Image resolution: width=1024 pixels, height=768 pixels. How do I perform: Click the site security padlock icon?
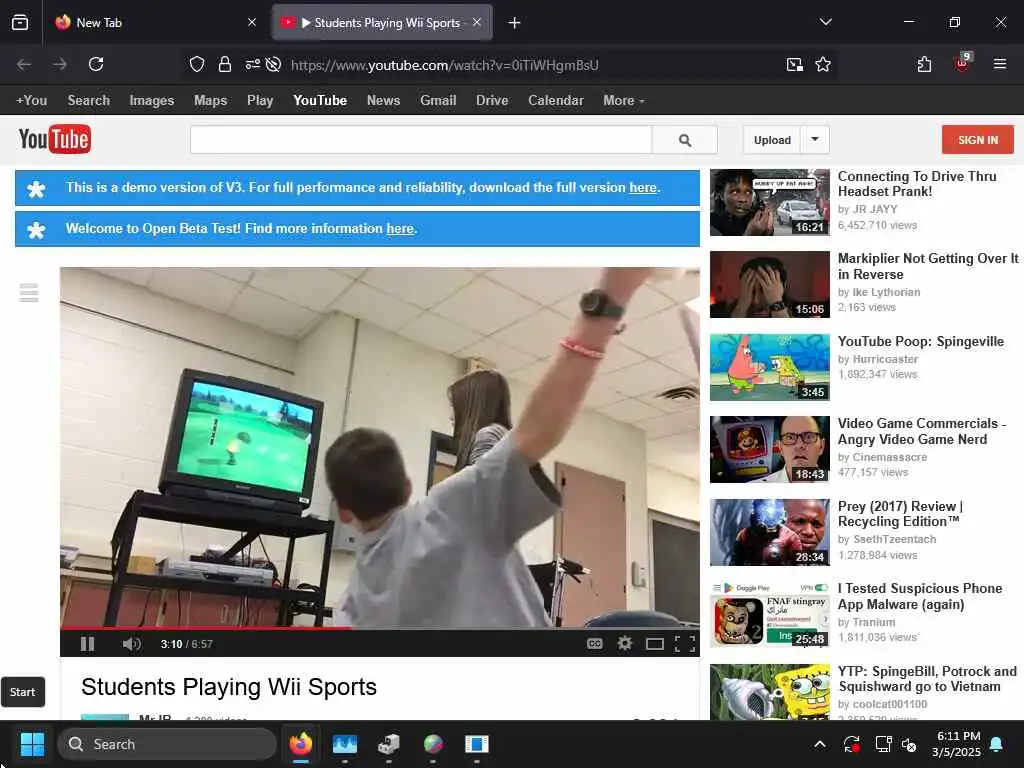tap(225, 64)
